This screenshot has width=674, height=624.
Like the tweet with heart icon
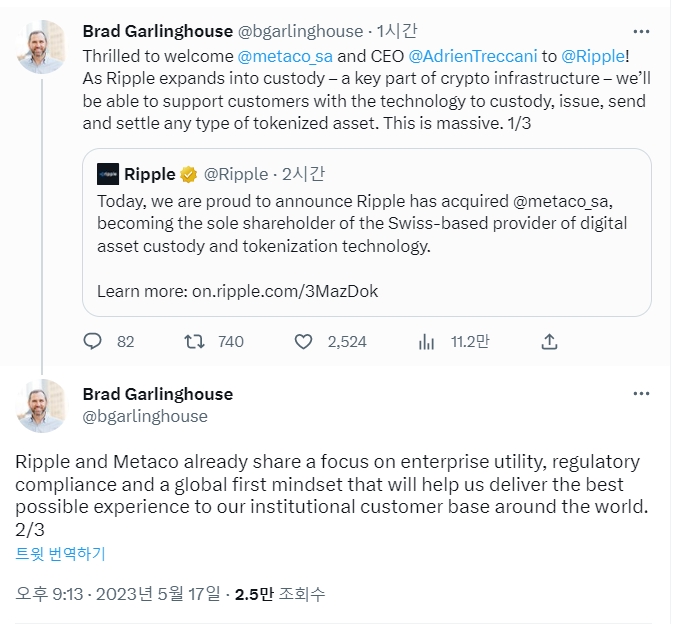(x=304, y=341)
